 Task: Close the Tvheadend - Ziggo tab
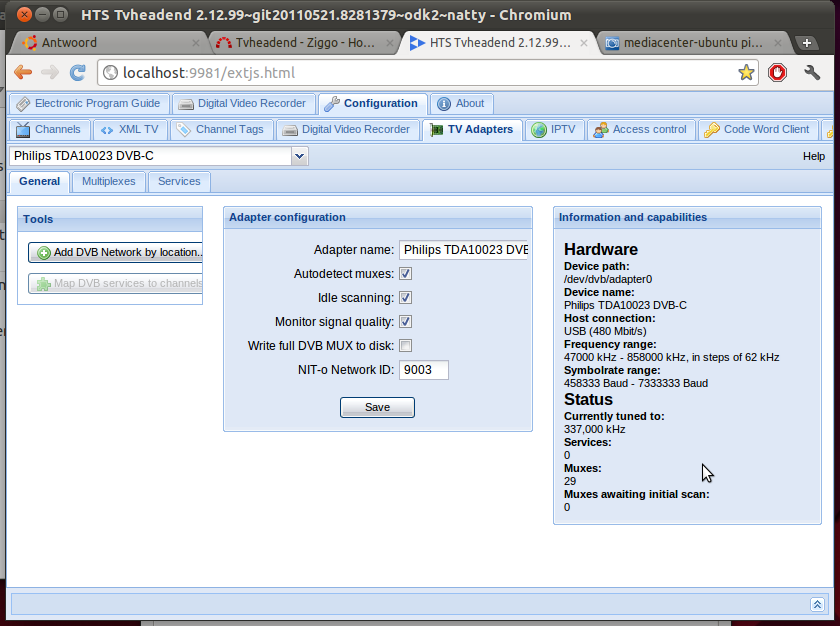pyautogui.click(x=390, y=43)
